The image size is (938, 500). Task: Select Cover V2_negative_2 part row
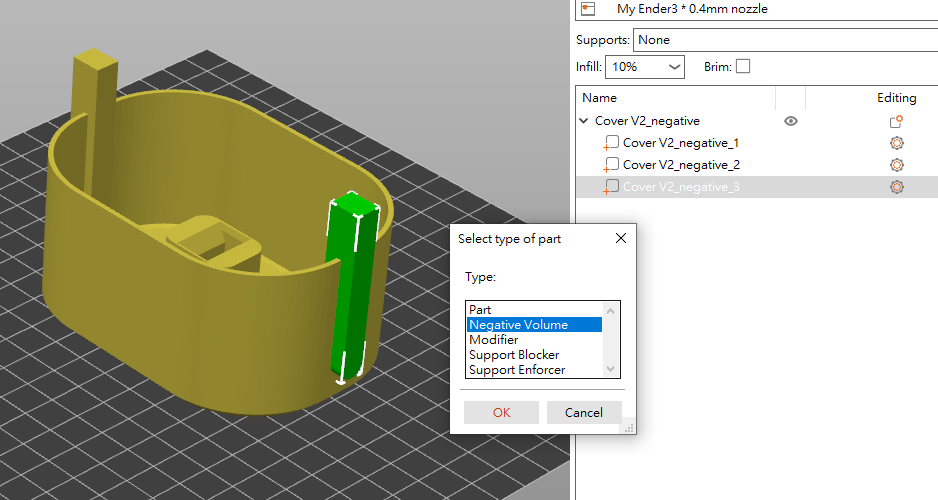[757, 165]
